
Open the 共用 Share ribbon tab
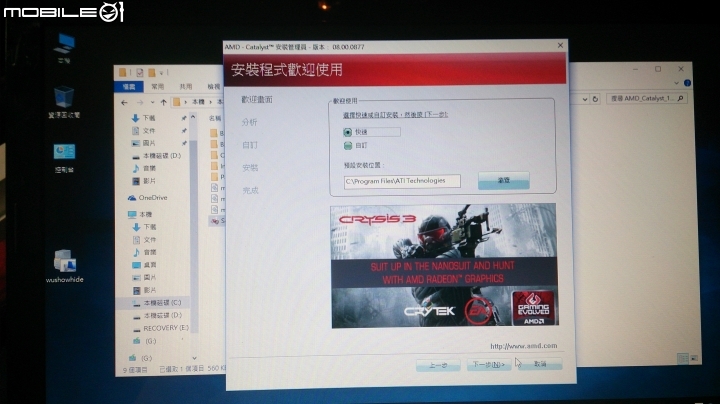click(x=186, y=87)
